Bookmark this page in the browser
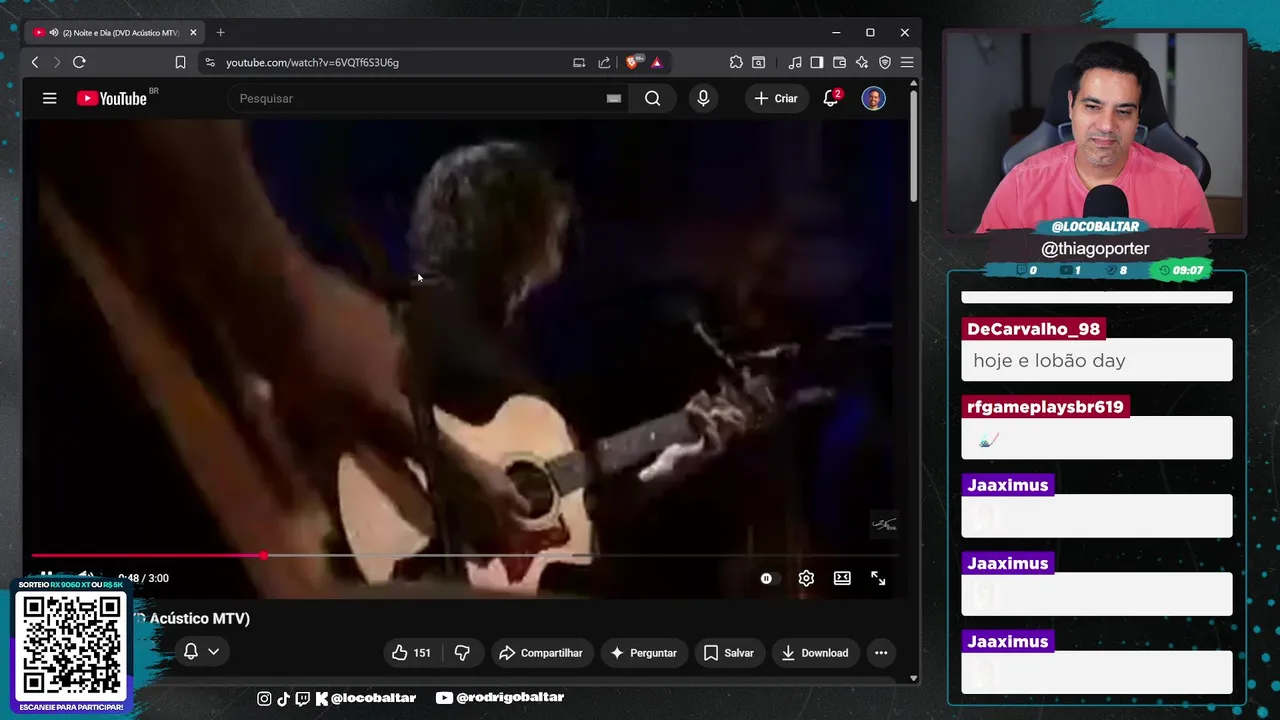The height and width of the screenshot is (720, 1280). click(x=180, y=62)
